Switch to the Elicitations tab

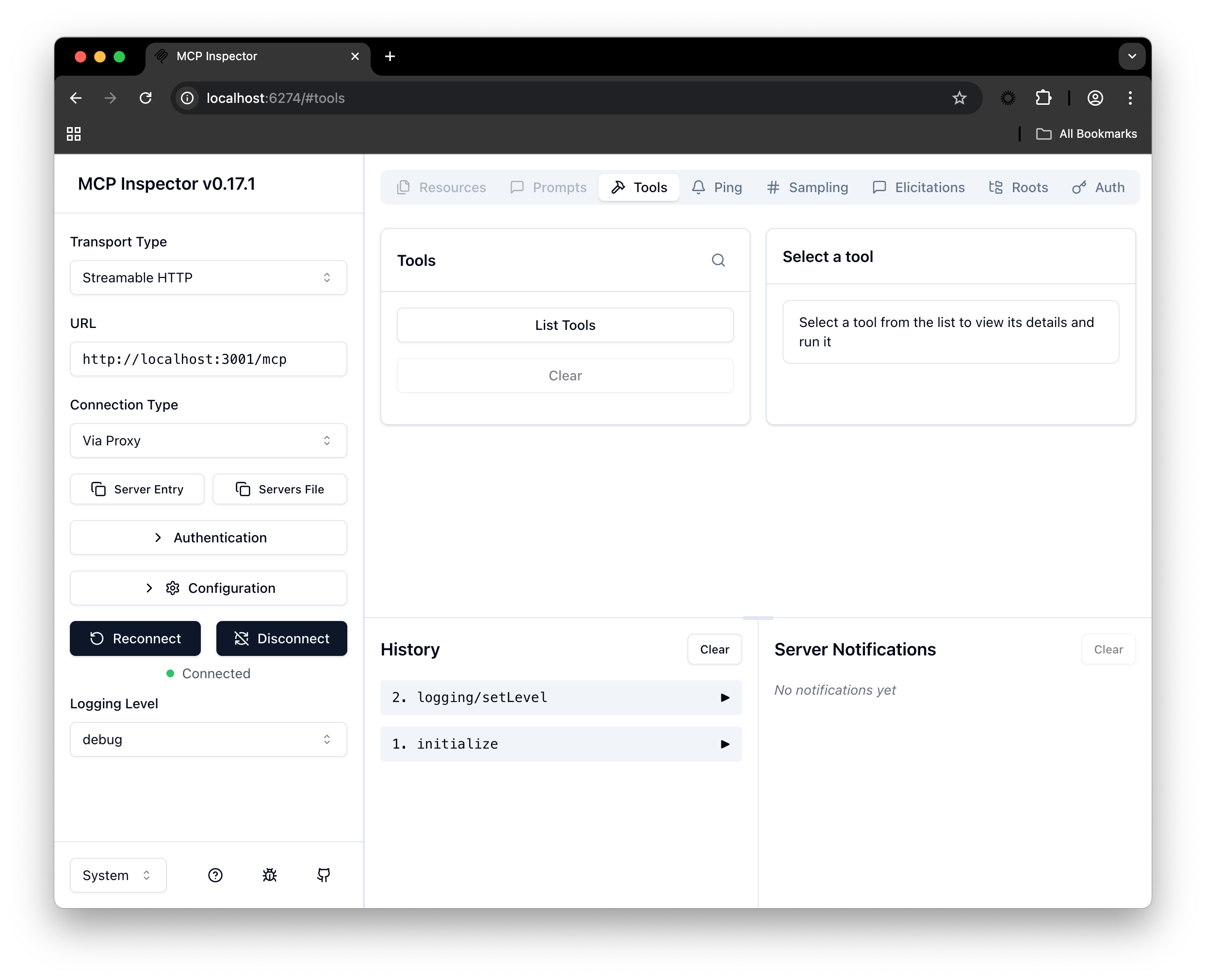coord(919,187)
